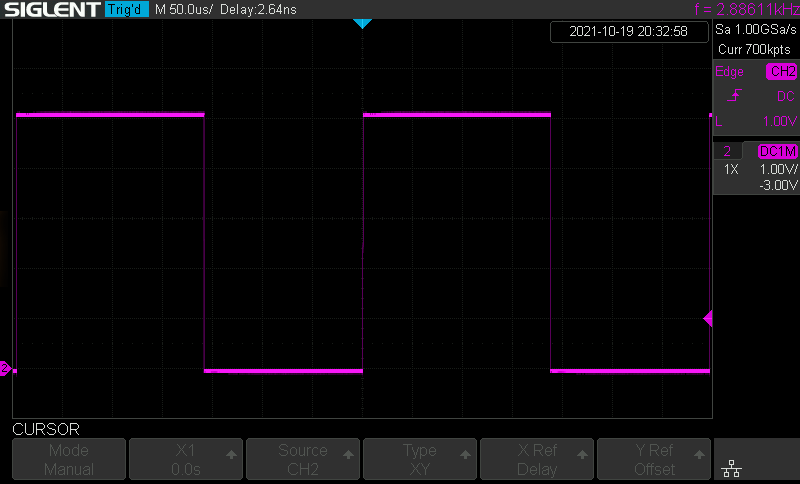Click the channel 2 ground marker
This screenshot has height=484, width=800.
pos(5,368)
